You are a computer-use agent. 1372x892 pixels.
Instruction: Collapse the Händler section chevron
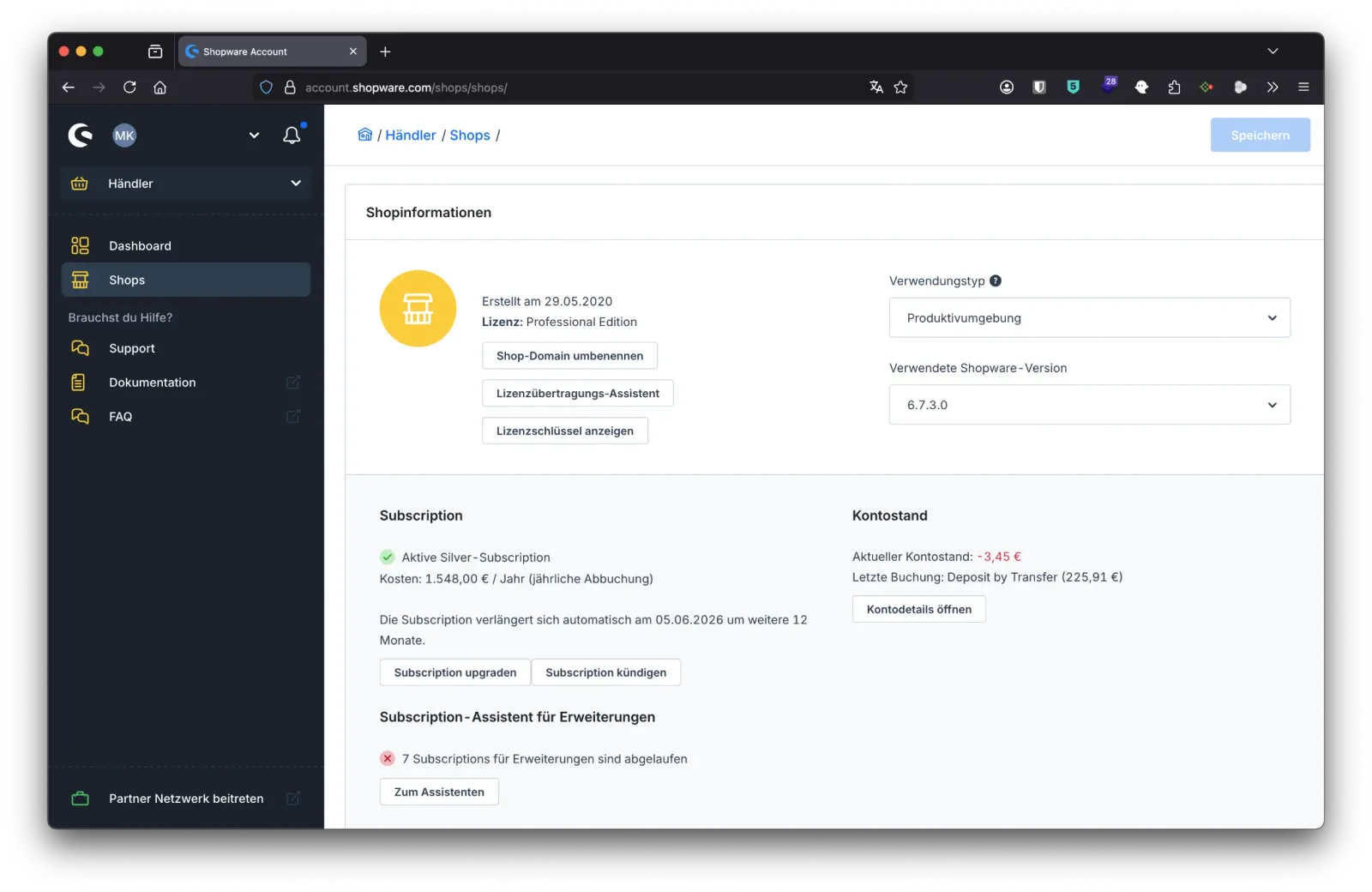pyautogui.click(x=295, y=183)
